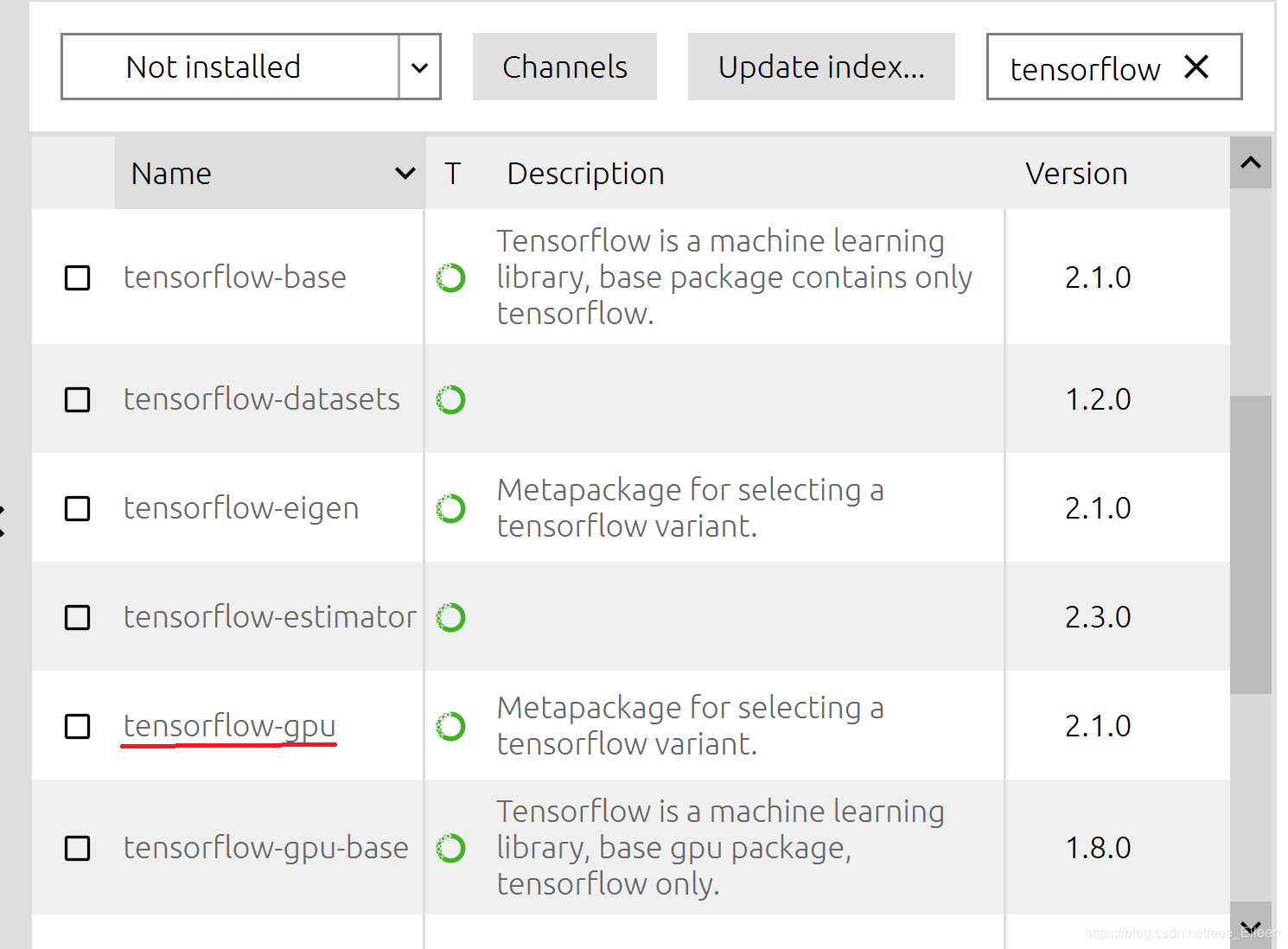Click version 2.1.0 of tensorflow-eigen
Screen dimensions: 1288x949
tap(1098, 508)
